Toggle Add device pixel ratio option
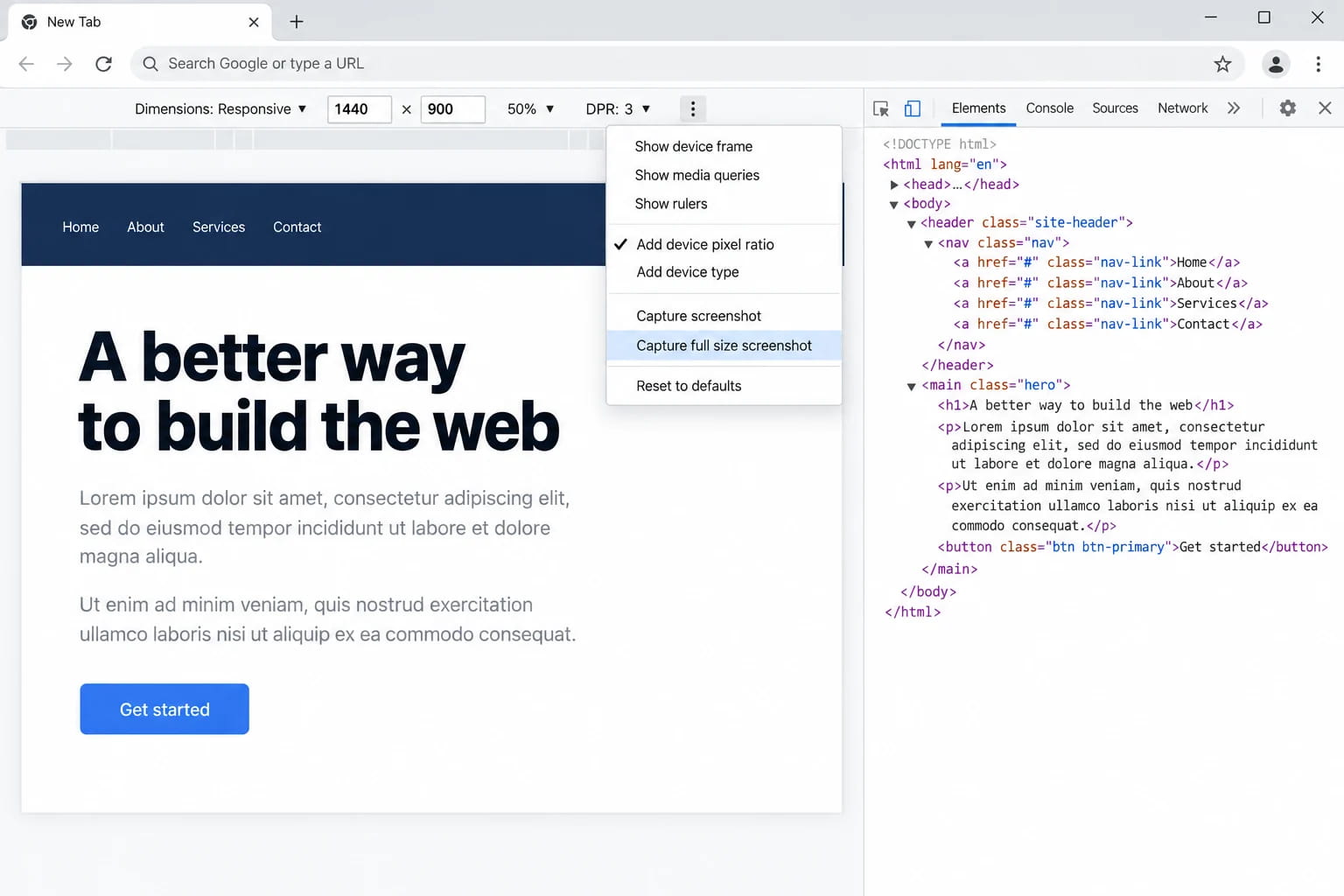1344x896 pixels. [x=724, y=244]
